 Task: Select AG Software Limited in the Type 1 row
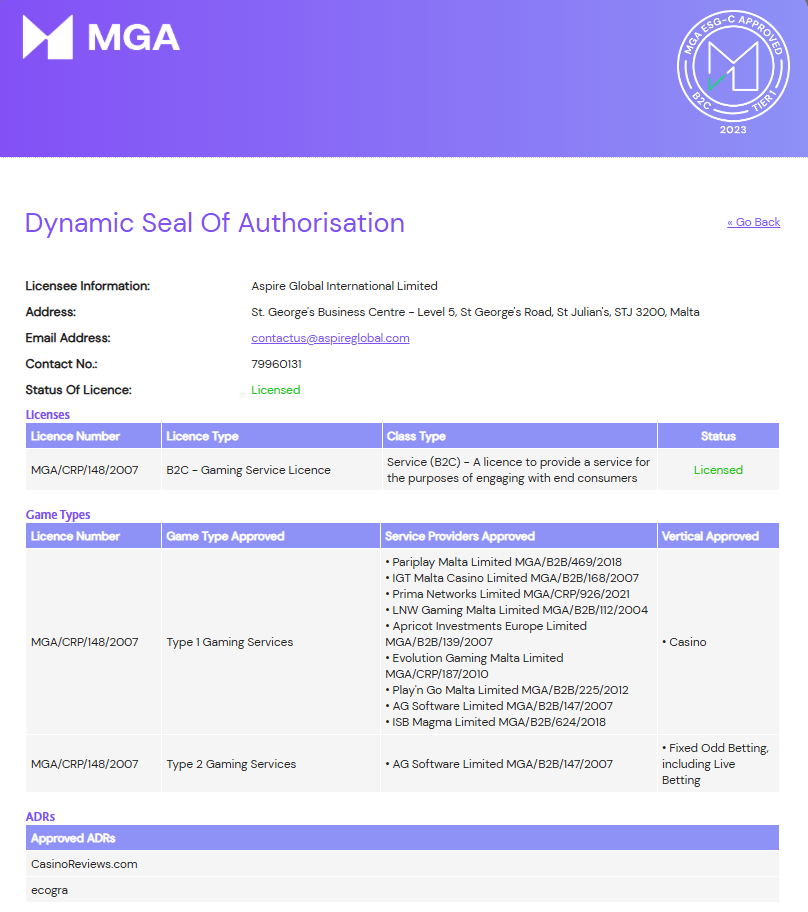[x=499, y=706]
